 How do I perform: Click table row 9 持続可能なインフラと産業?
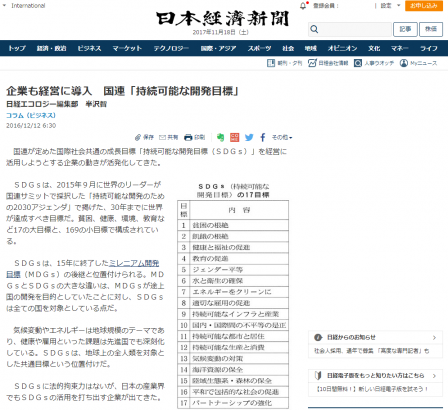pos(233,314)
